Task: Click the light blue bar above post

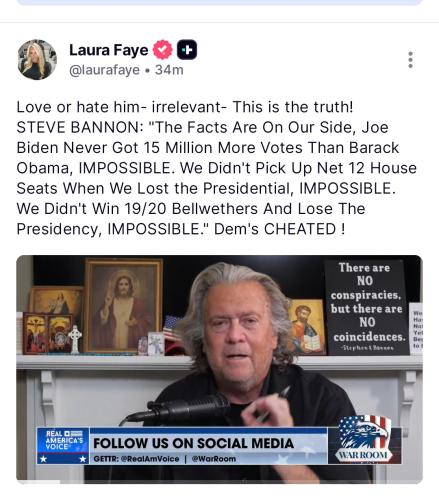Action: pyautogui.click(x=219, y=2)
